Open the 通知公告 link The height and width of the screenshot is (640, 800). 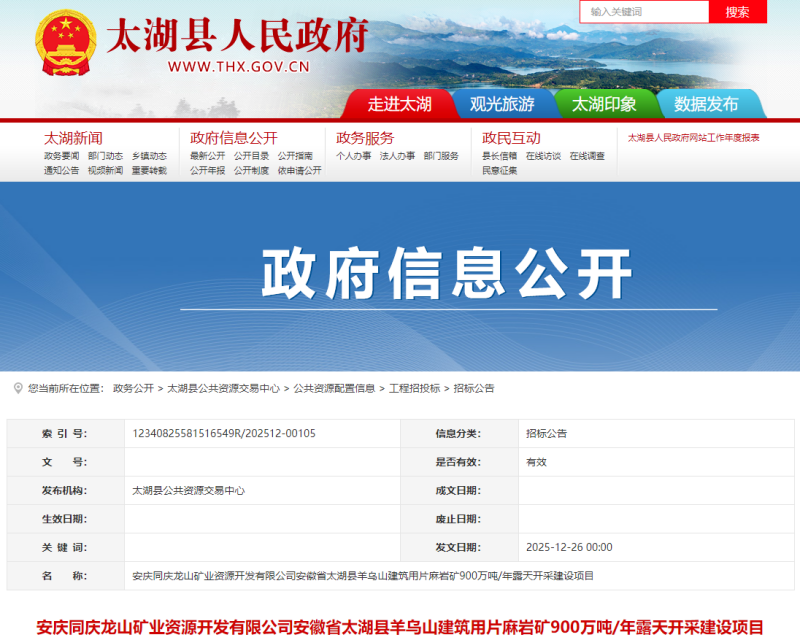pyautogui.click(x=61, y=170)
